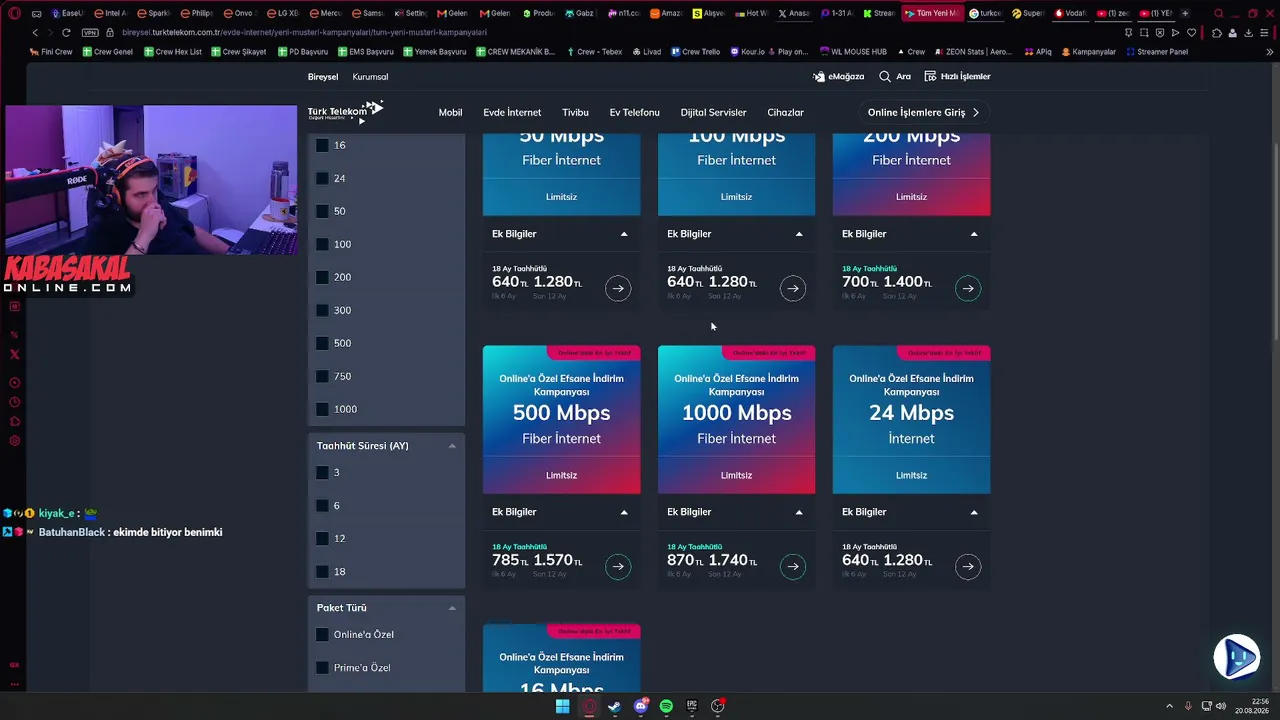This screenshot has height=720, width=1280.
Task: Click the Online İşlemlere Giriş button
Action: [x=923, y=112]
